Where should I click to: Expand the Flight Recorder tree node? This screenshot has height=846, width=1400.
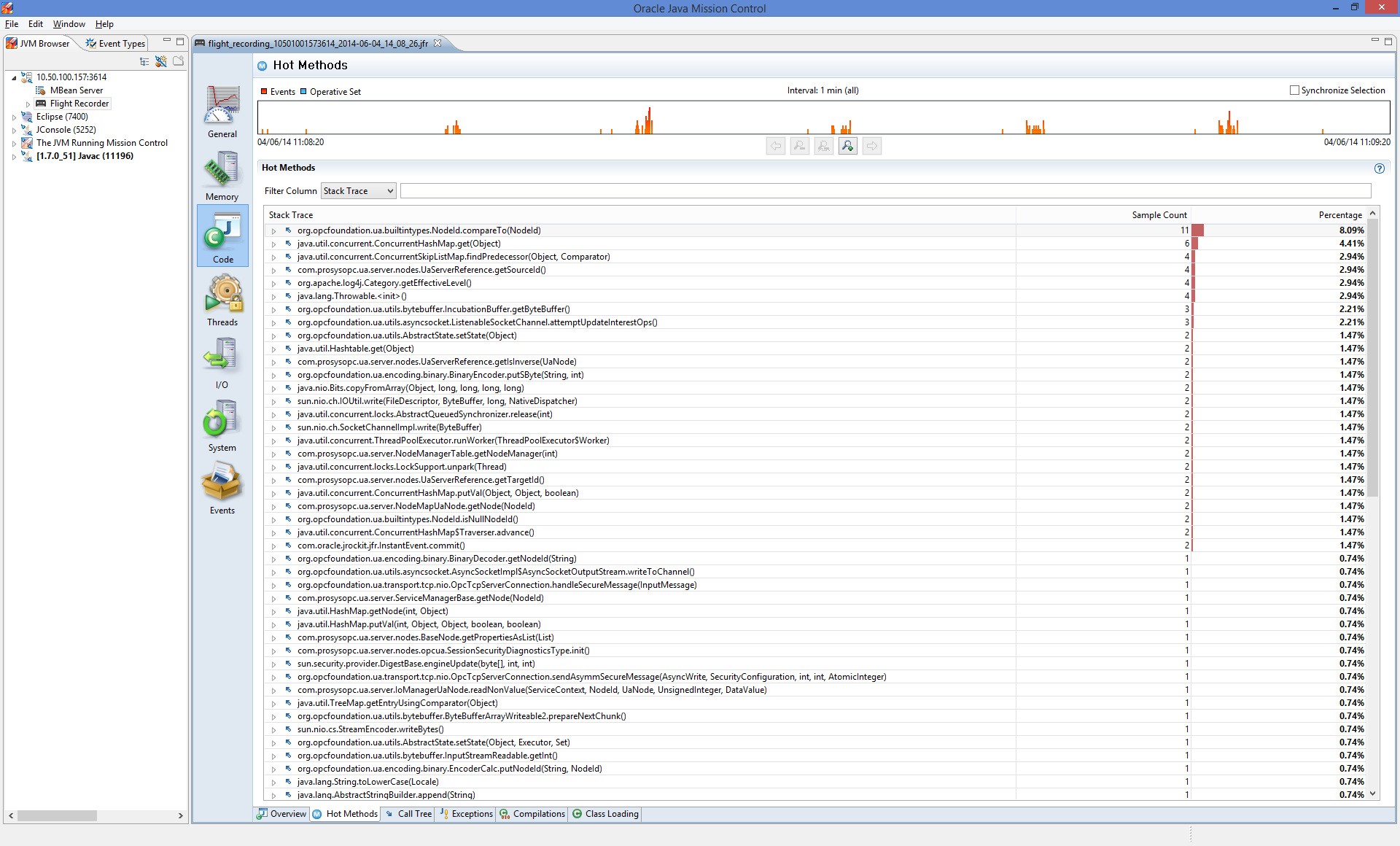click(x=28, y=104)
